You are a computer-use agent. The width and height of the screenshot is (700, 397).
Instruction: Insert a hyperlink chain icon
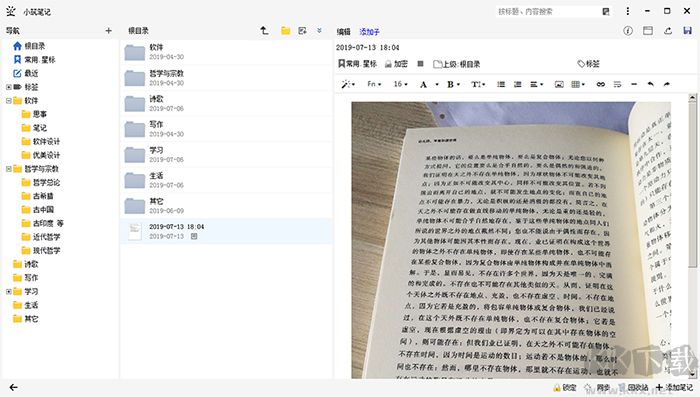pyautogui.click(x=600, y=84)
